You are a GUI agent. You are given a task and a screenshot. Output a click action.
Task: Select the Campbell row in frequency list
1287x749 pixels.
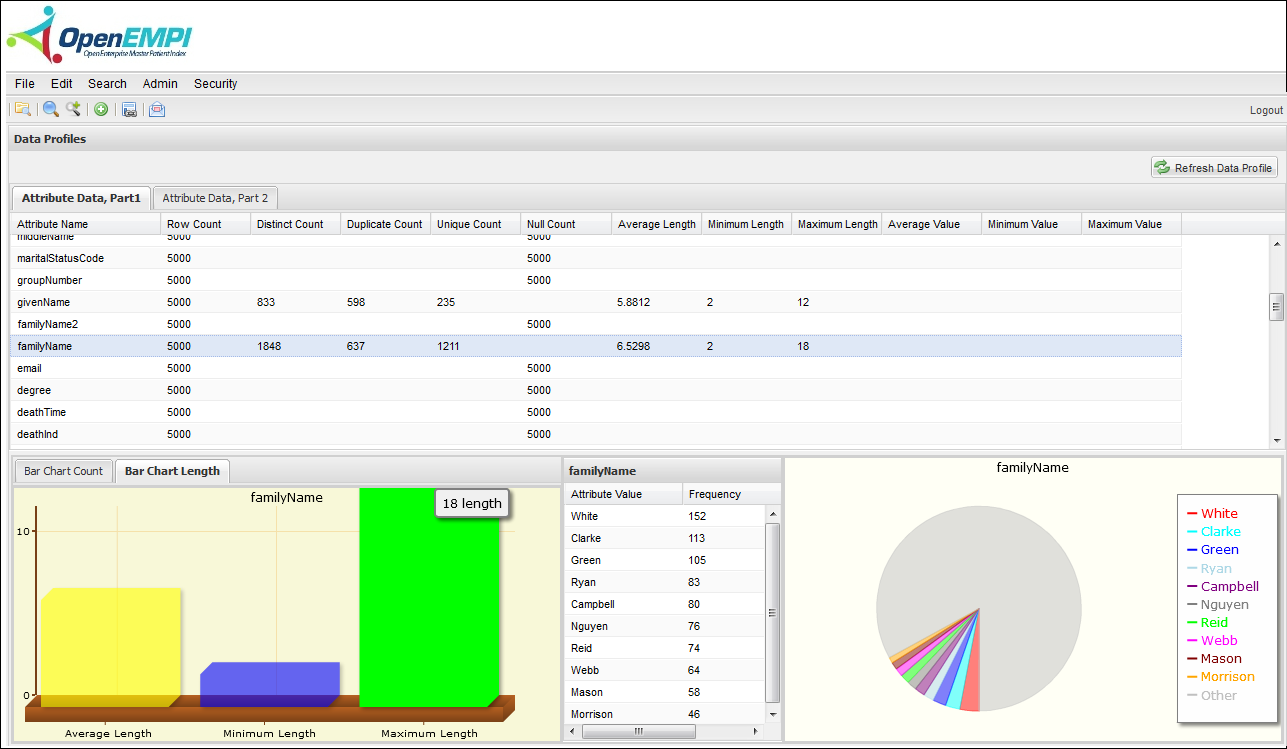[665, 604]
